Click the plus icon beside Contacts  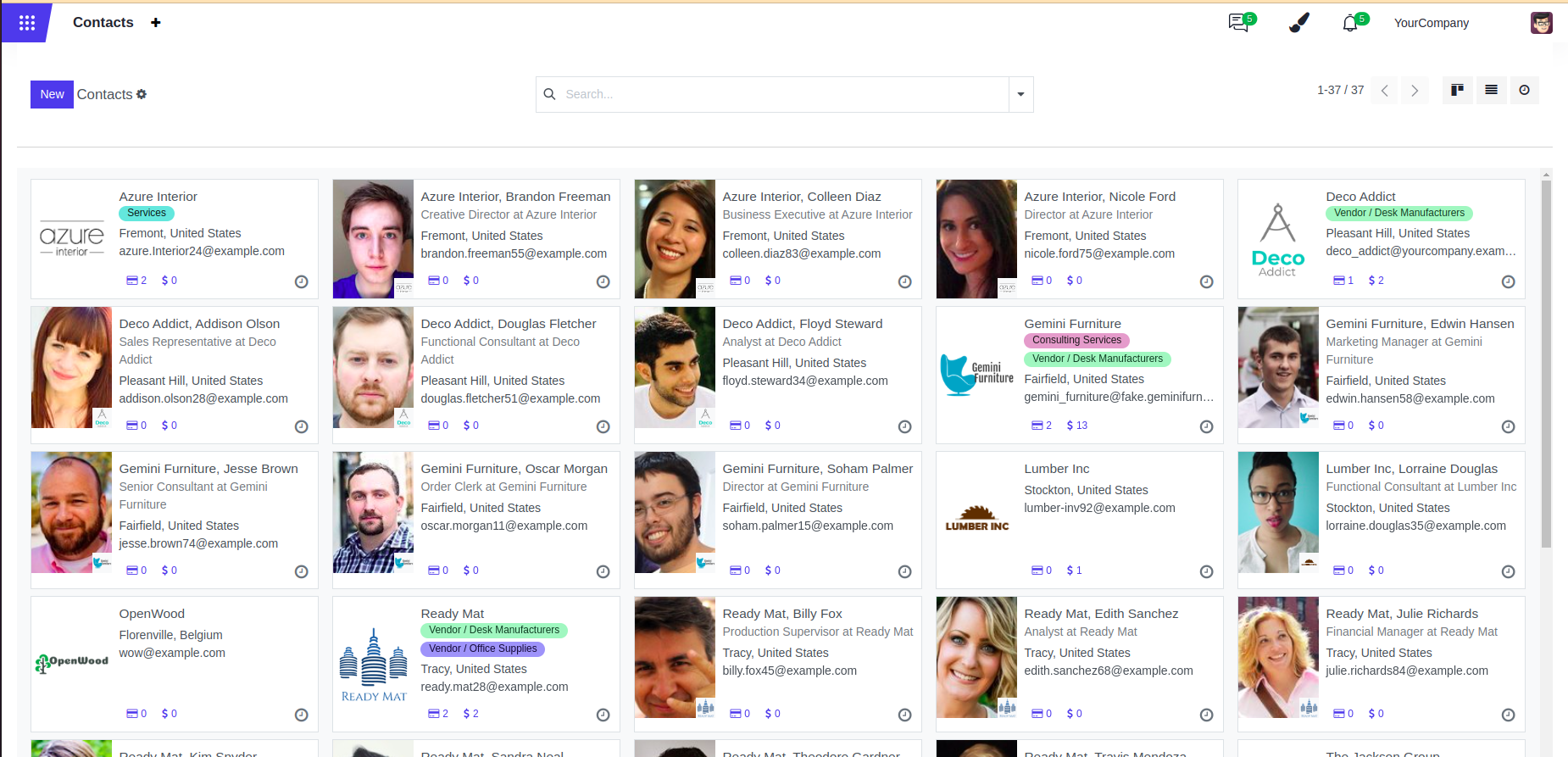155,23
